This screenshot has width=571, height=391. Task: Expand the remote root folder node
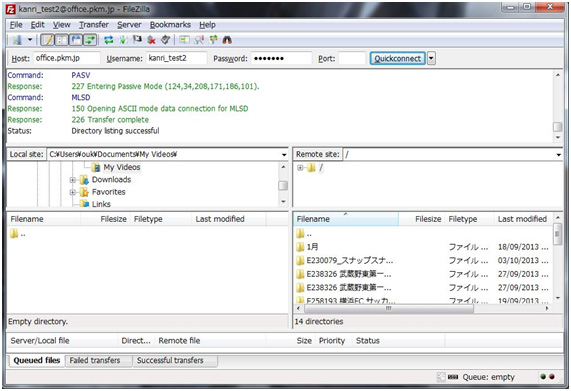pyautogui.click(x=300, y=168)
